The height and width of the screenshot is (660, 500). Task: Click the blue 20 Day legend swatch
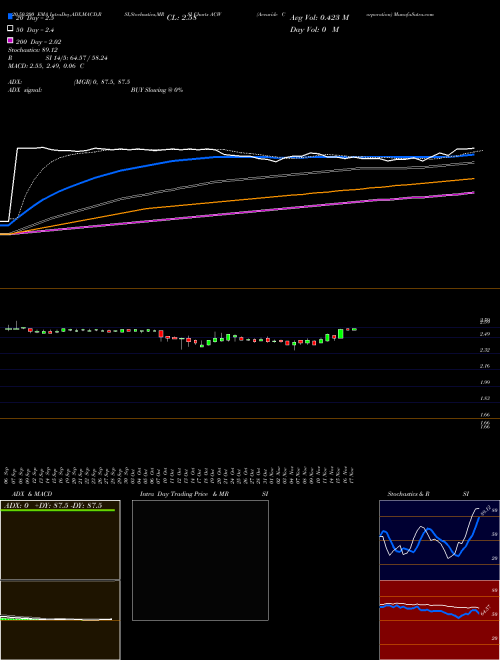10,16
